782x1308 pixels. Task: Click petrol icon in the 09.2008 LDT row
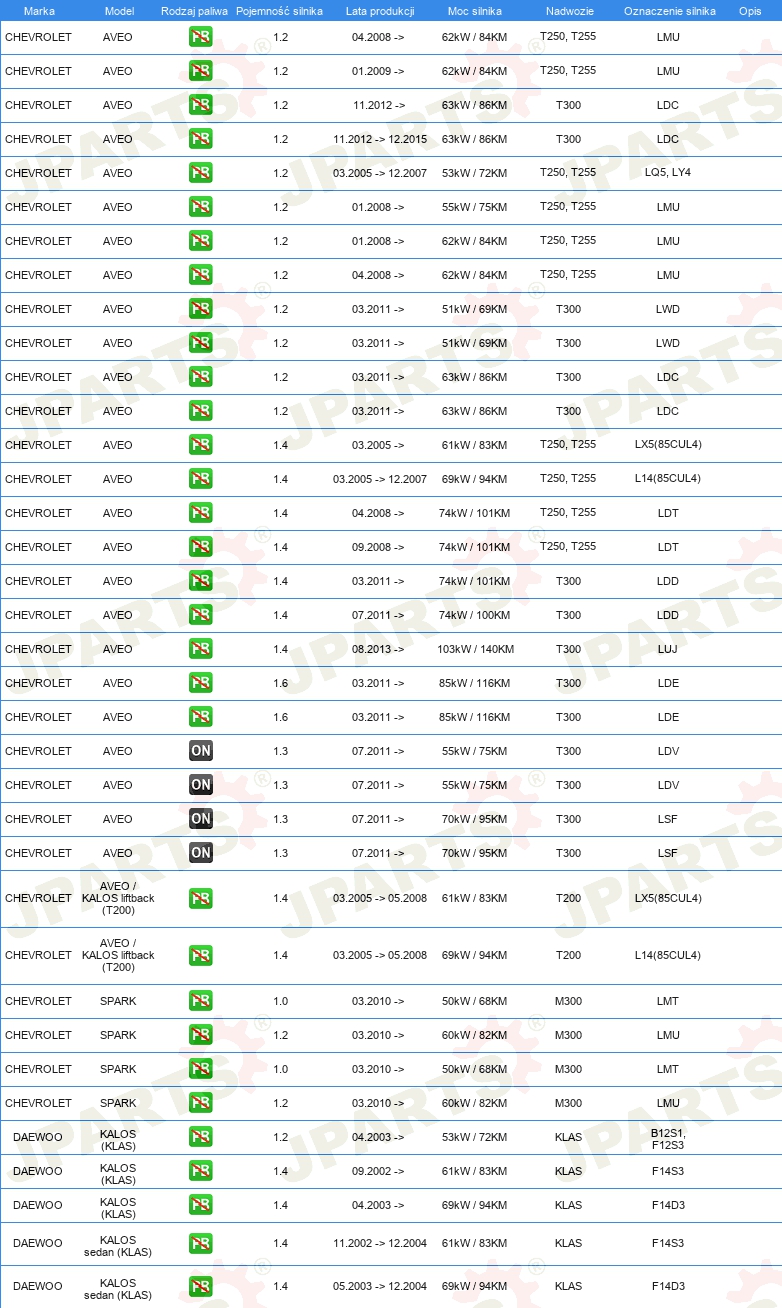201,547
